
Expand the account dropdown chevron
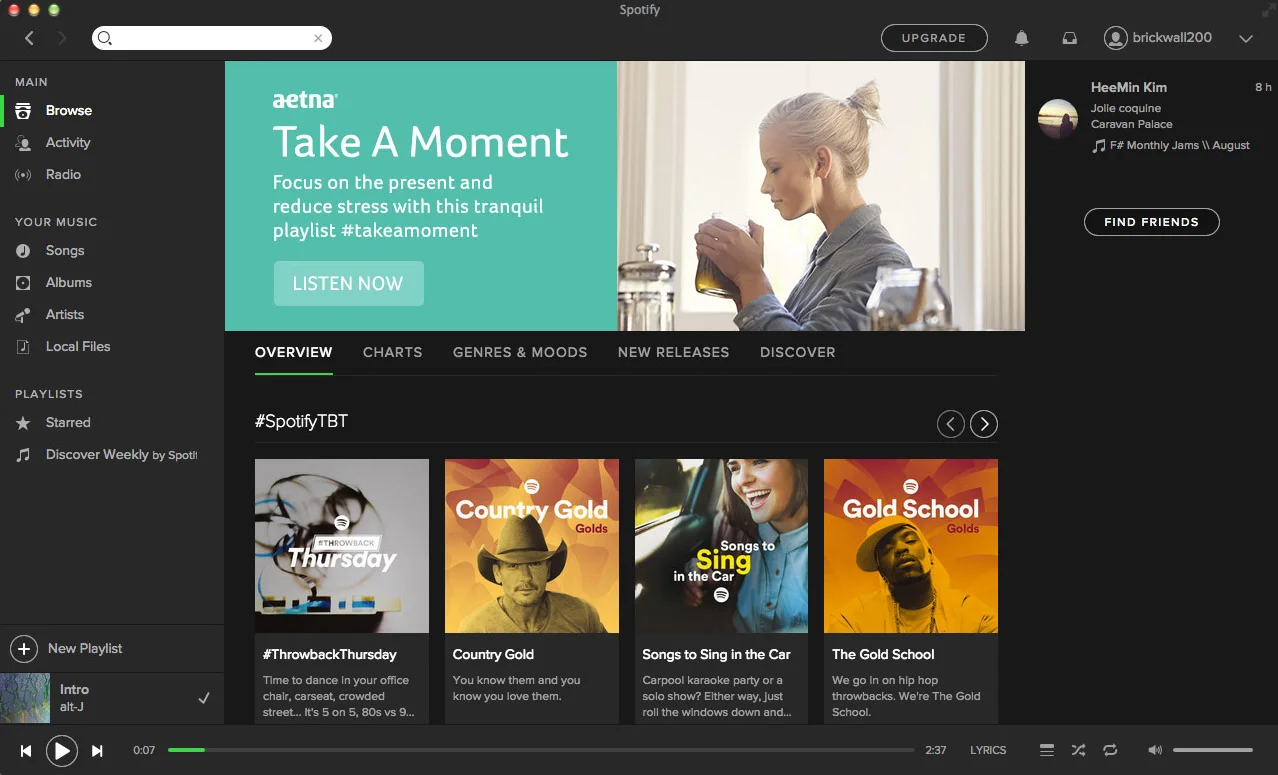[x=1245, y=39]
